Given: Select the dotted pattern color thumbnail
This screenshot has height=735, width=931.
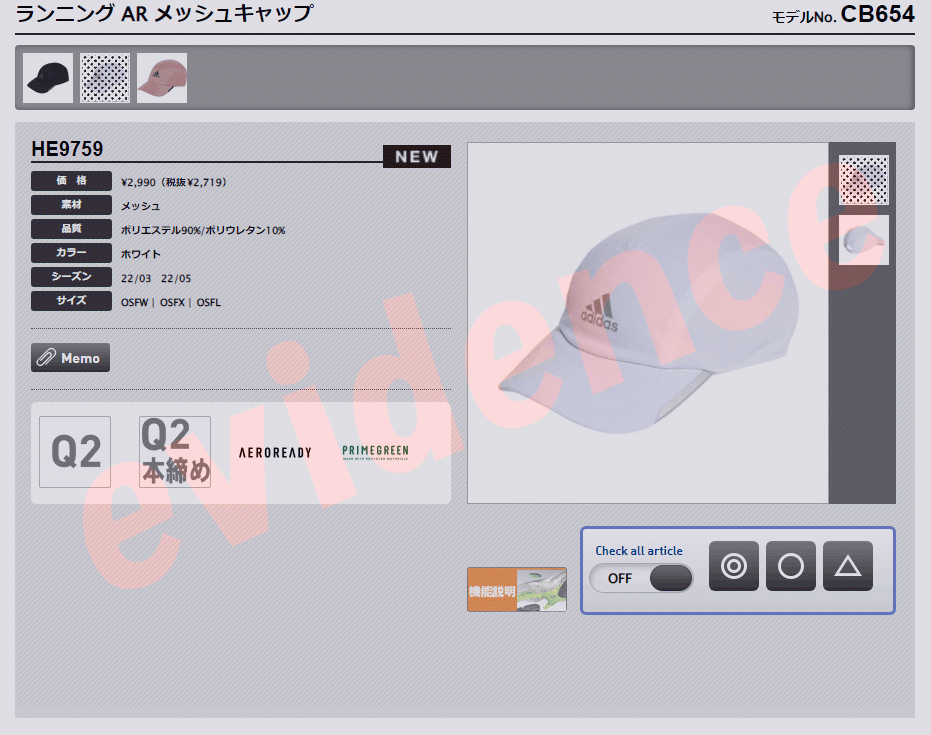Looking at the screenshot, I should click(105, 78).
